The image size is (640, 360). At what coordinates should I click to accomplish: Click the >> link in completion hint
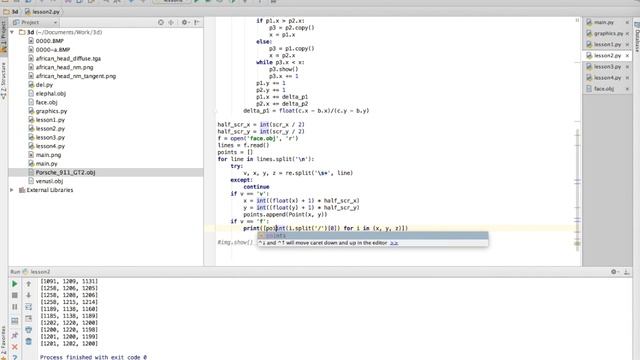pyautogui.click(x=394, y=243)
